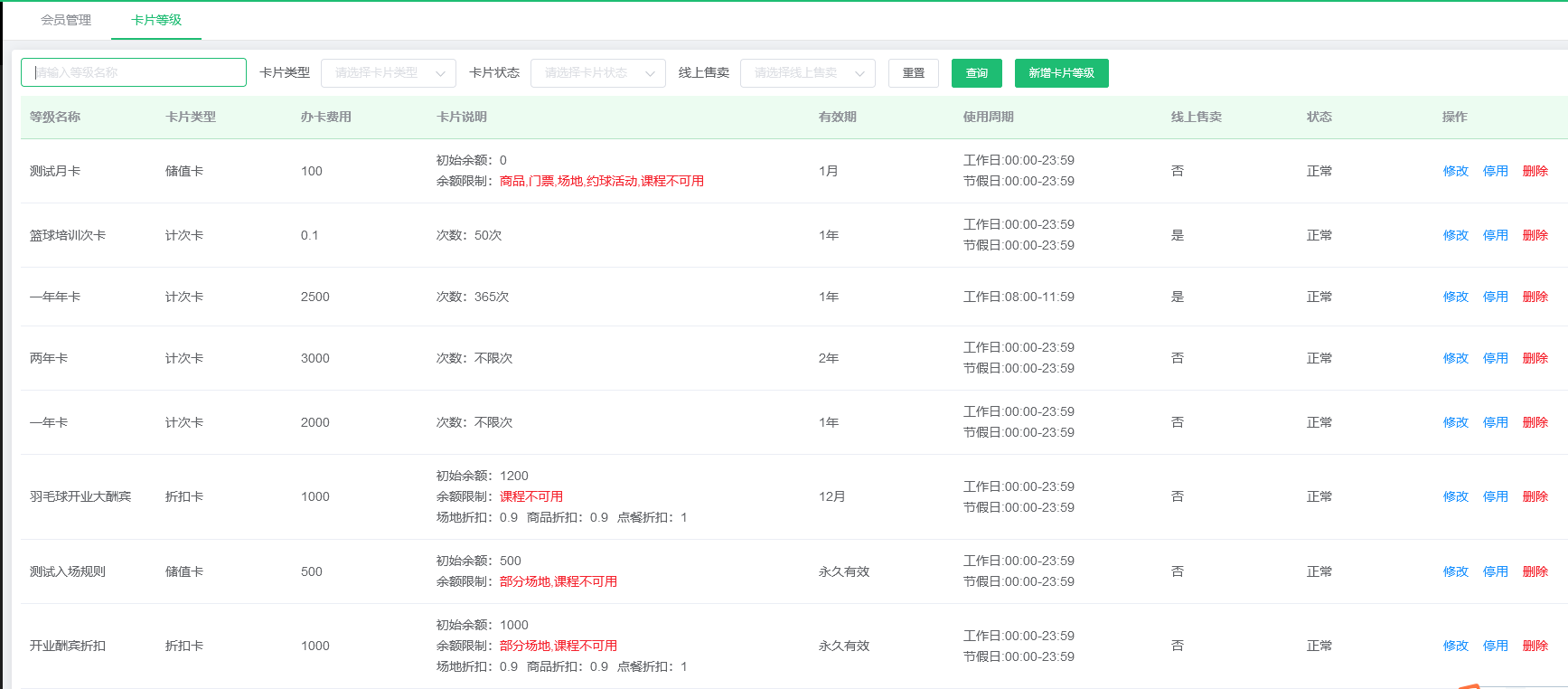Screen dimensions: 1568x689
Task: Click the 新增卡片等级 button
Action: point(1061,73)
